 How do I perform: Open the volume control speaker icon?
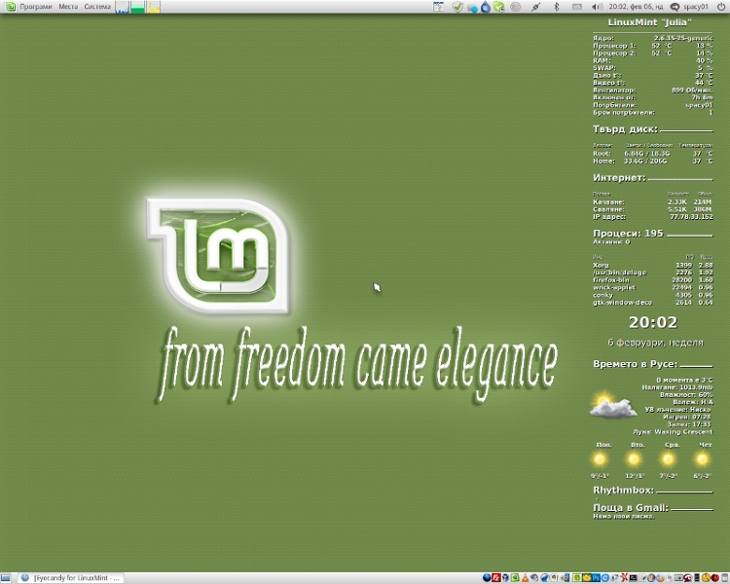tap(597, 7)
